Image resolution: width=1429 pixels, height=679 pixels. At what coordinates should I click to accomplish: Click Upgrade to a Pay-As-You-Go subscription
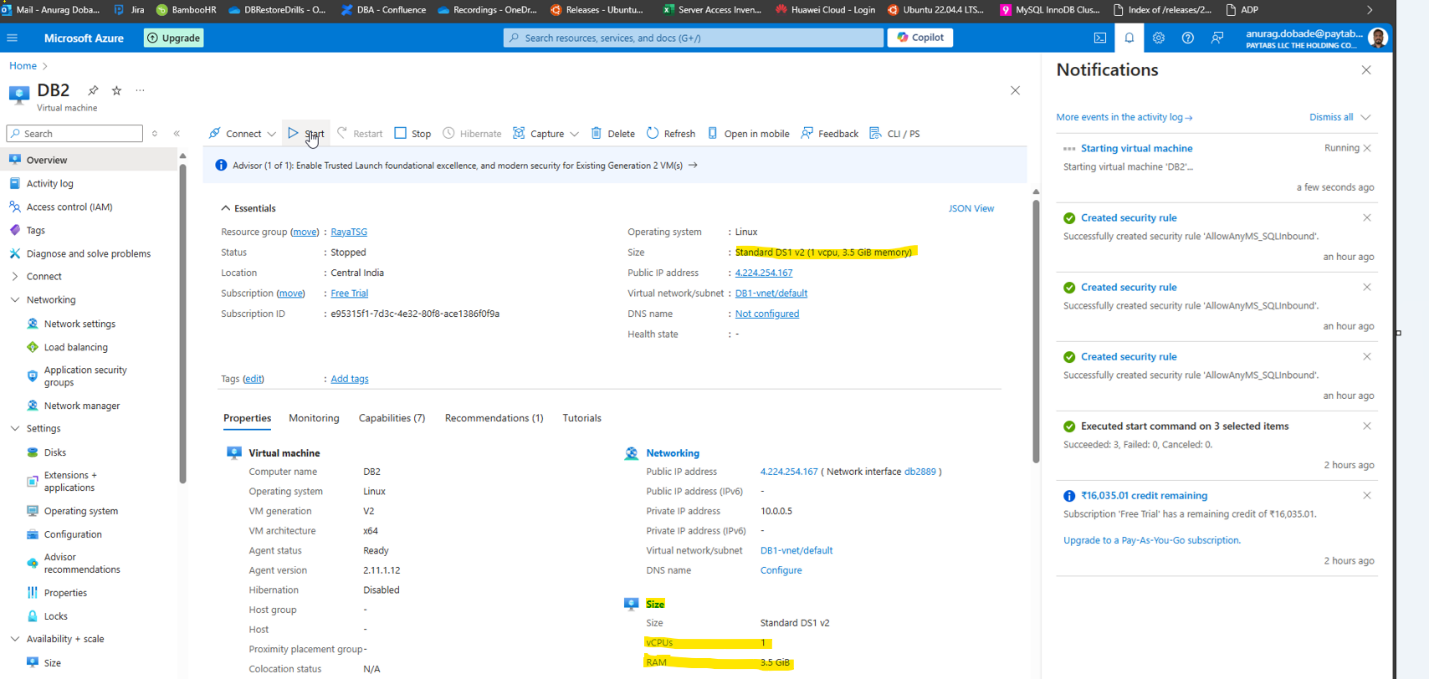tap(1152, 540)
